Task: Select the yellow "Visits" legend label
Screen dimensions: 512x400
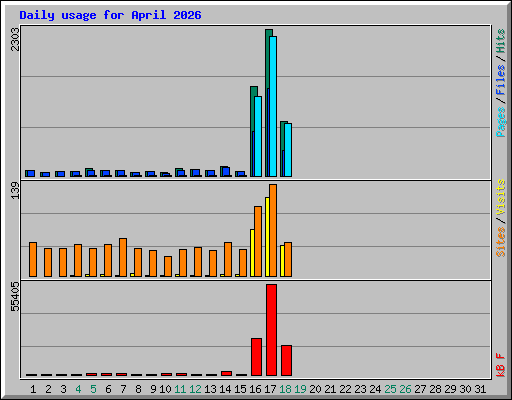Action: 500,197
